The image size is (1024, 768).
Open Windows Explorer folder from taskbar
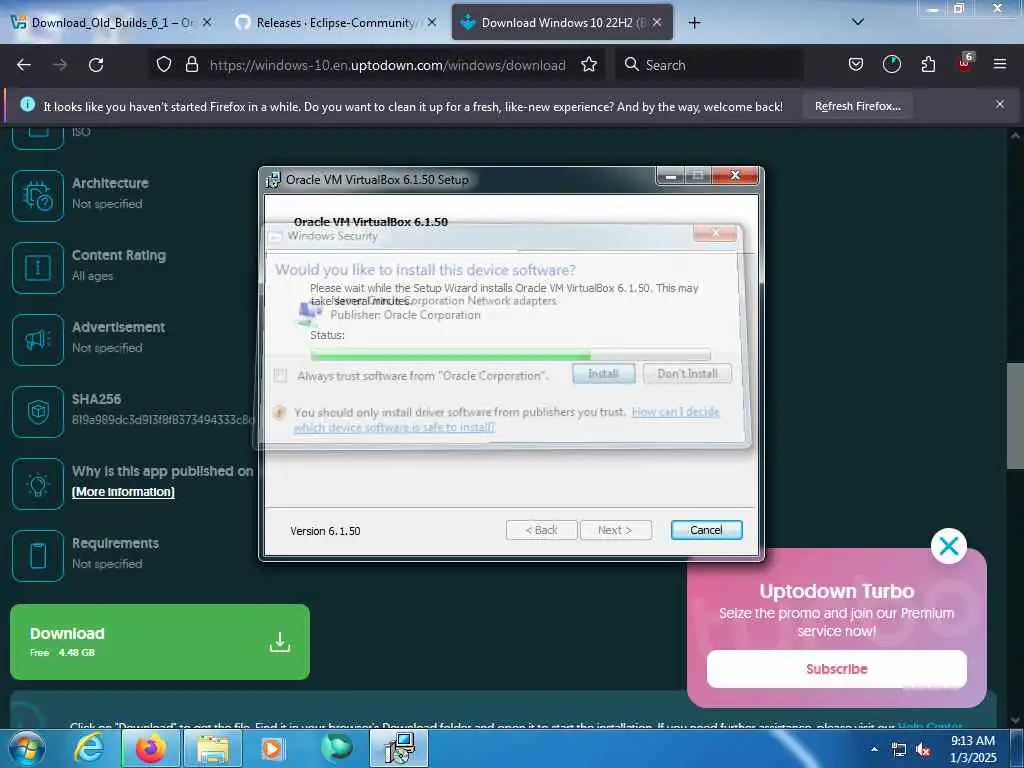click(x=213, y=749)
